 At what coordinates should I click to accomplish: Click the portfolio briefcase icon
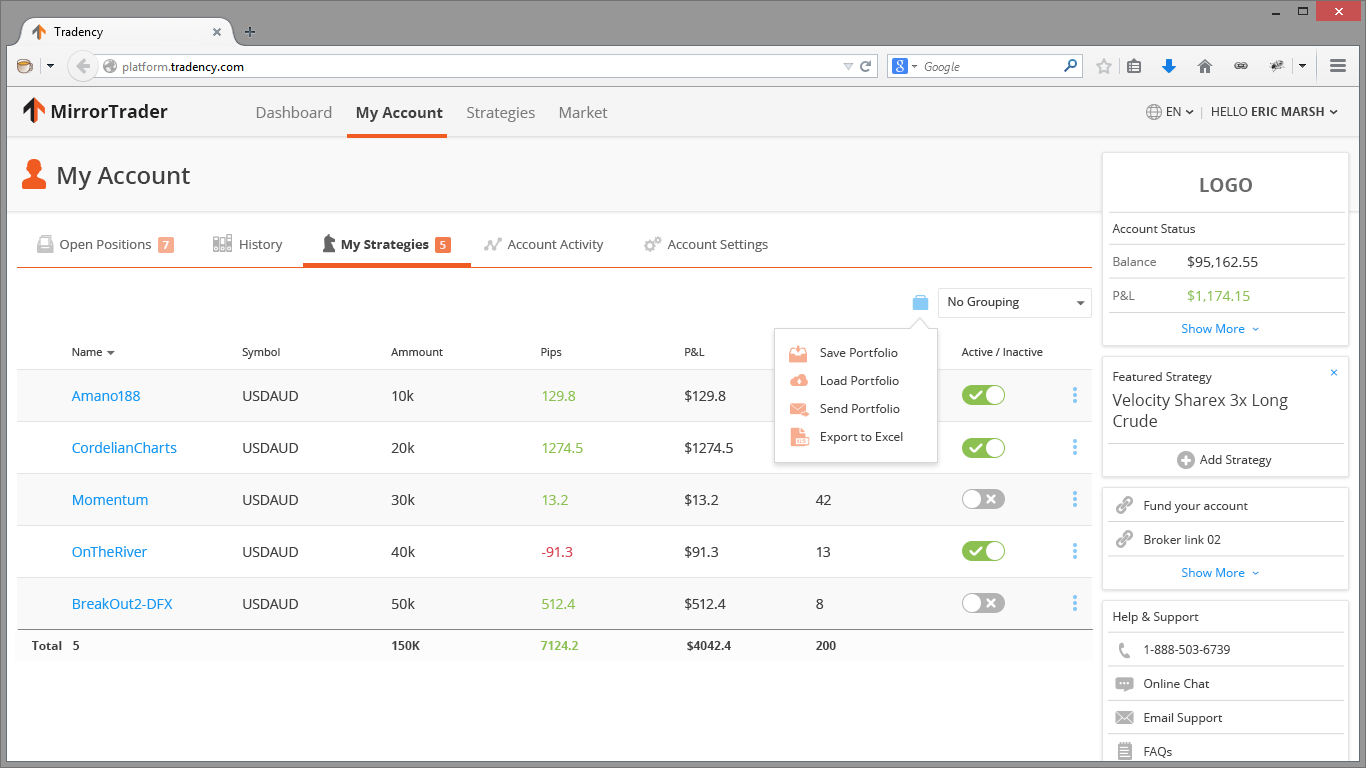tap(920, 302)
